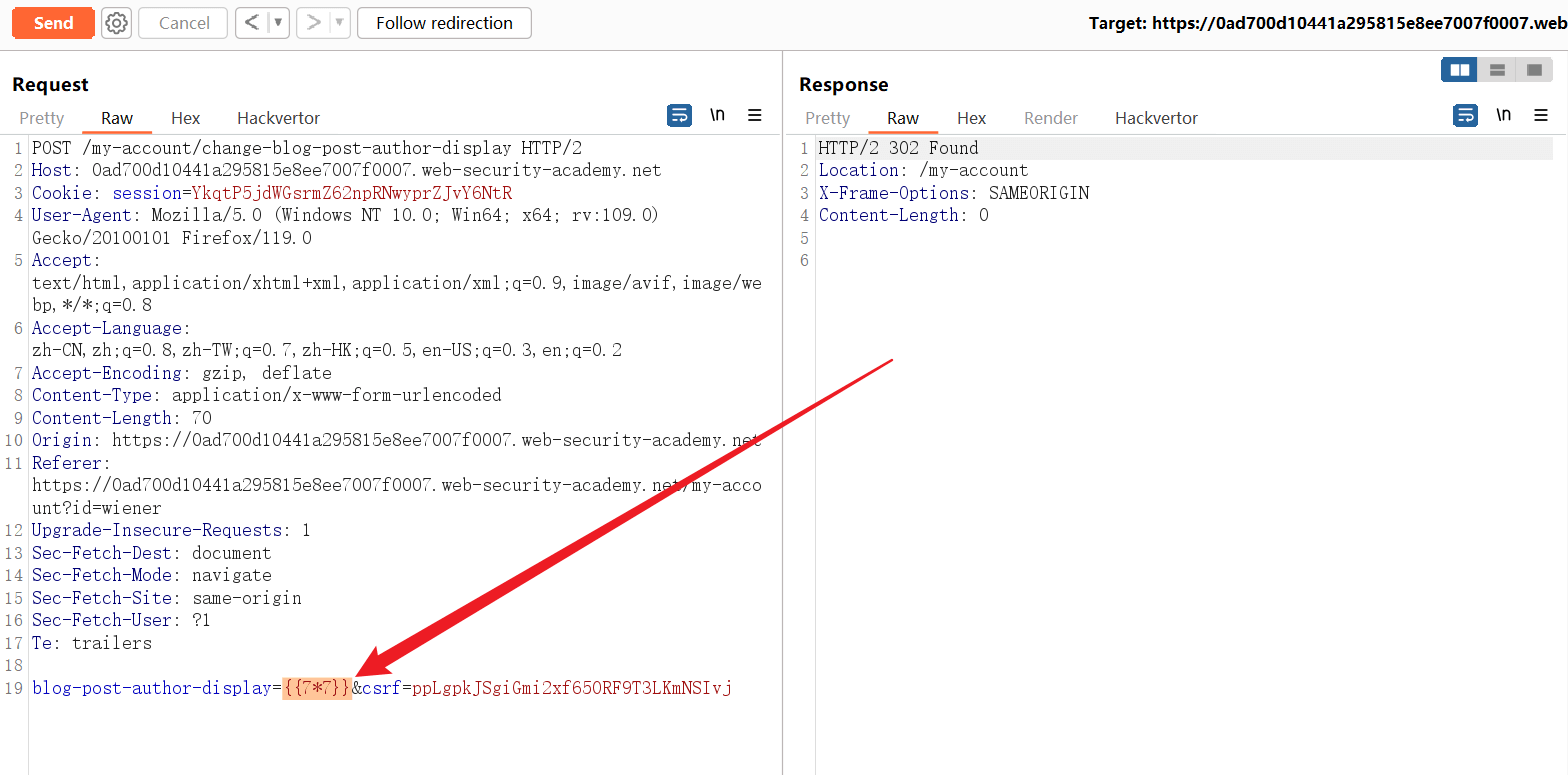Open the history-back dropdown arrow
Screen dimensions: 1568x775
pyautogui.click(x=279, y=23)
